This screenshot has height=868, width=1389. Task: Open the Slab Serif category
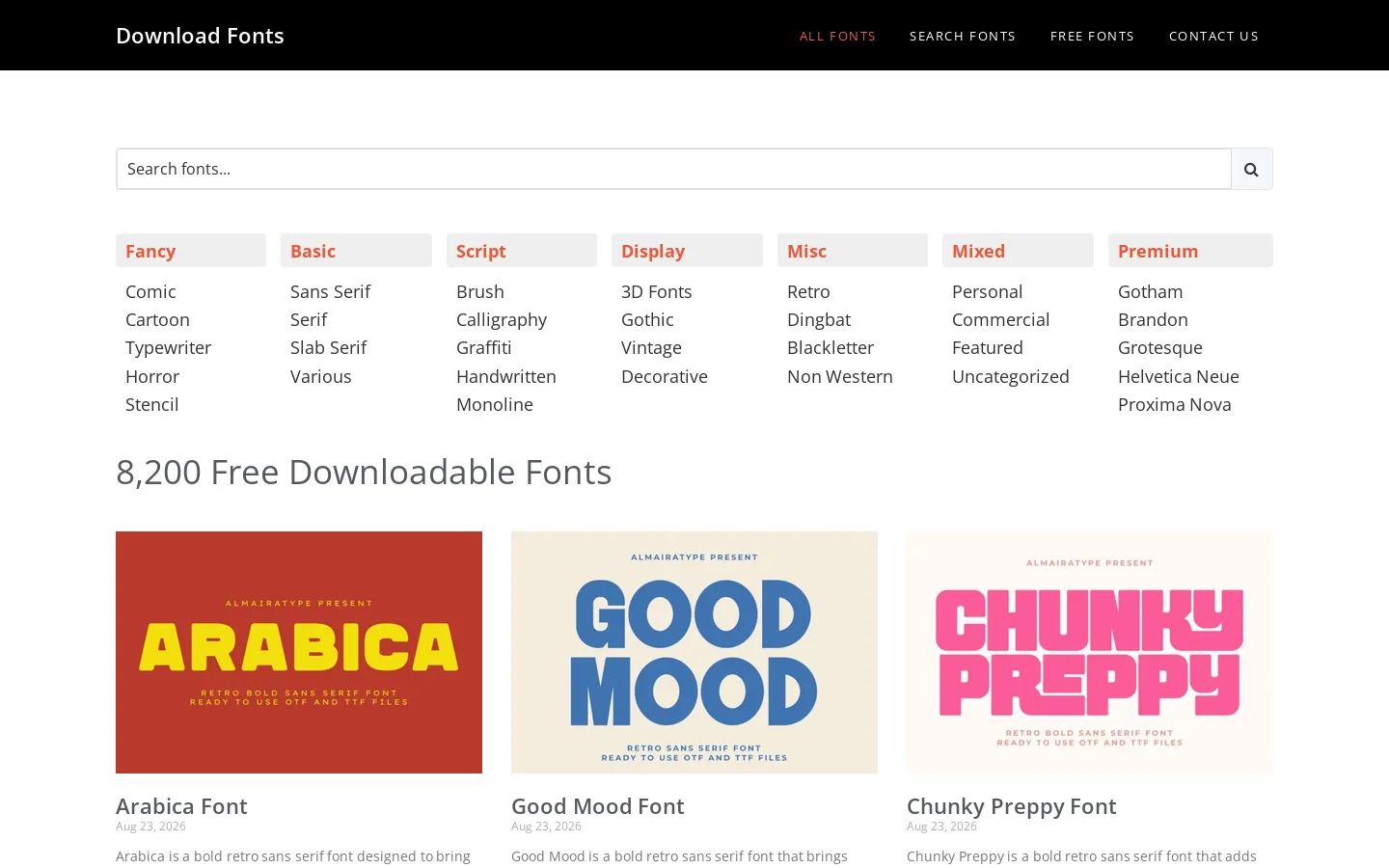coord(328,347)
